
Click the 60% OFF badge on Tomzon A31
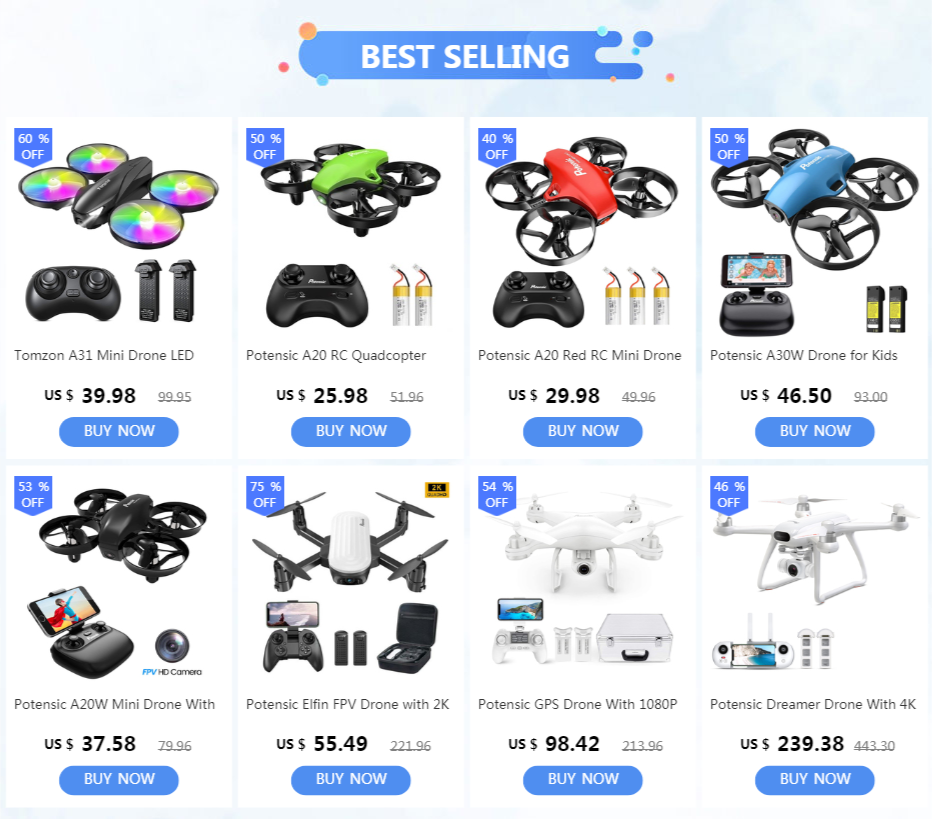(33, 146)
